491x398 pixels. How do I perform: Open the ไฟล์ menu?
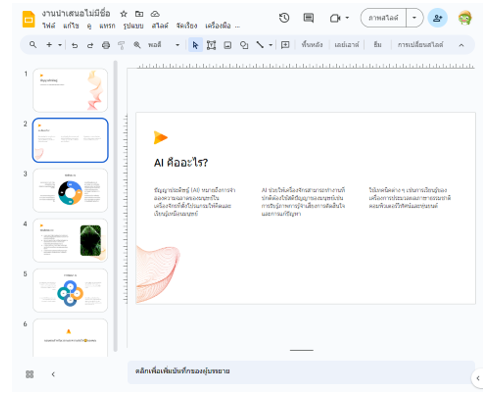click(x=49, y=26)
